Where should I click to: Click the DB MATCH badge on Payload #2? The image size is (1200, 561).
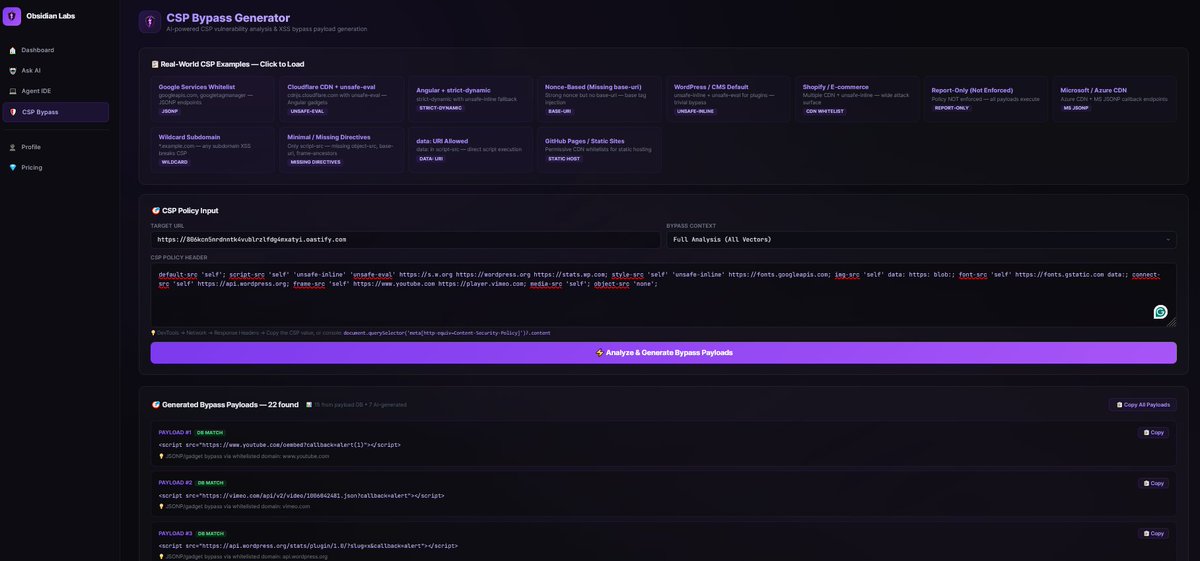(210, 483)
